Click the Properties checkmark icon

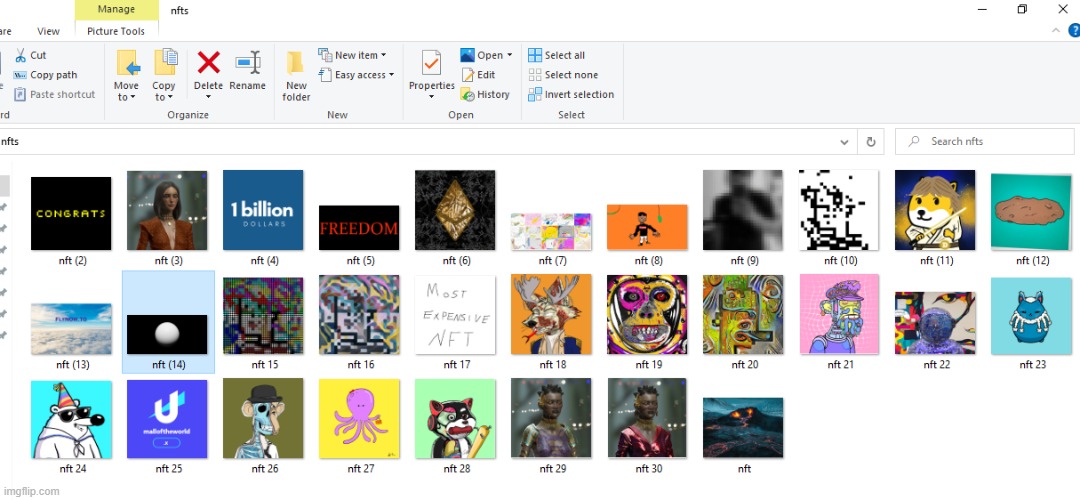(431, 63)
